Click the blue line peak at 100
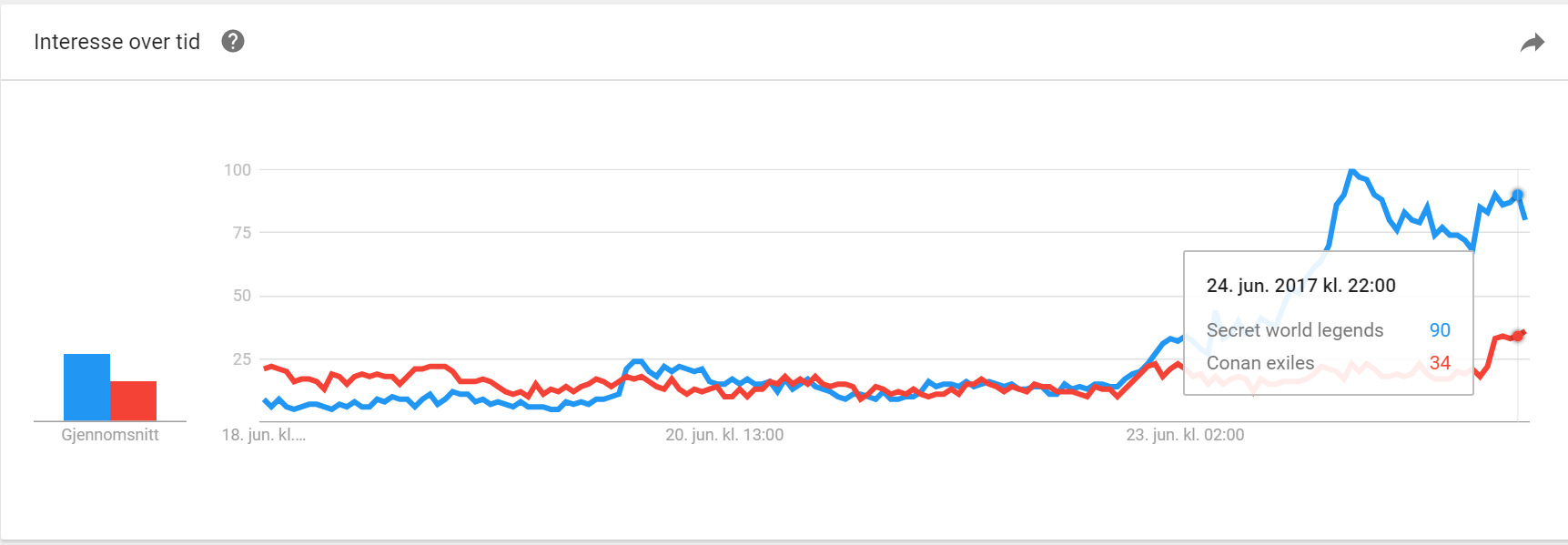This screenshot has width=1568, height=545. (x=1351, y=171)
